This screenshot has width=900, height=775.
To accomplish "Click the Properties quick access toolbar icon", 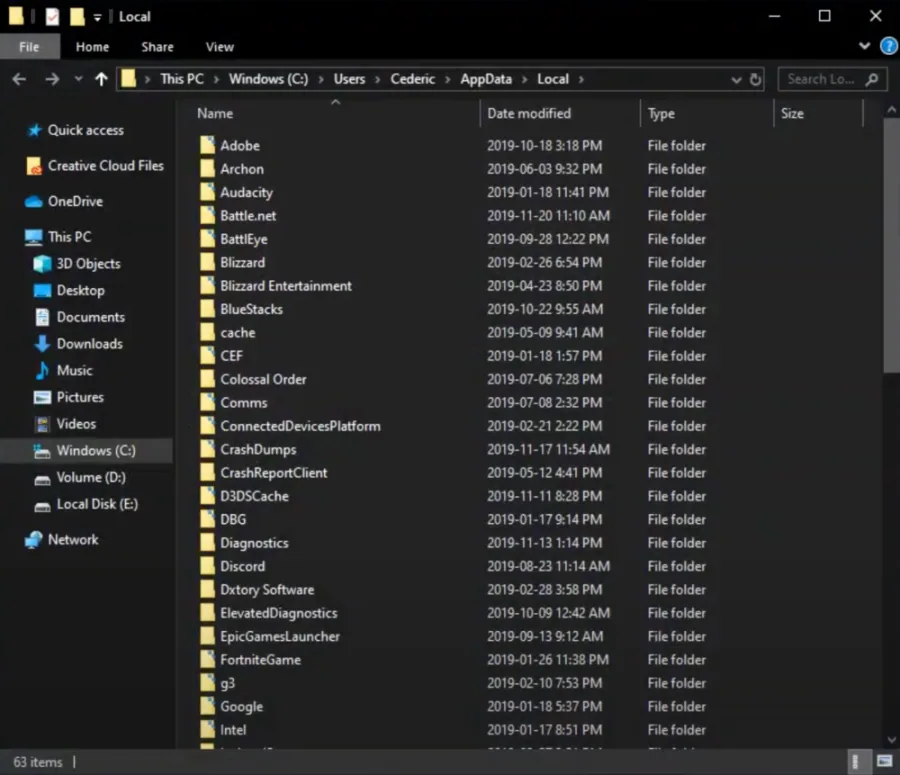I will (52, 17).
